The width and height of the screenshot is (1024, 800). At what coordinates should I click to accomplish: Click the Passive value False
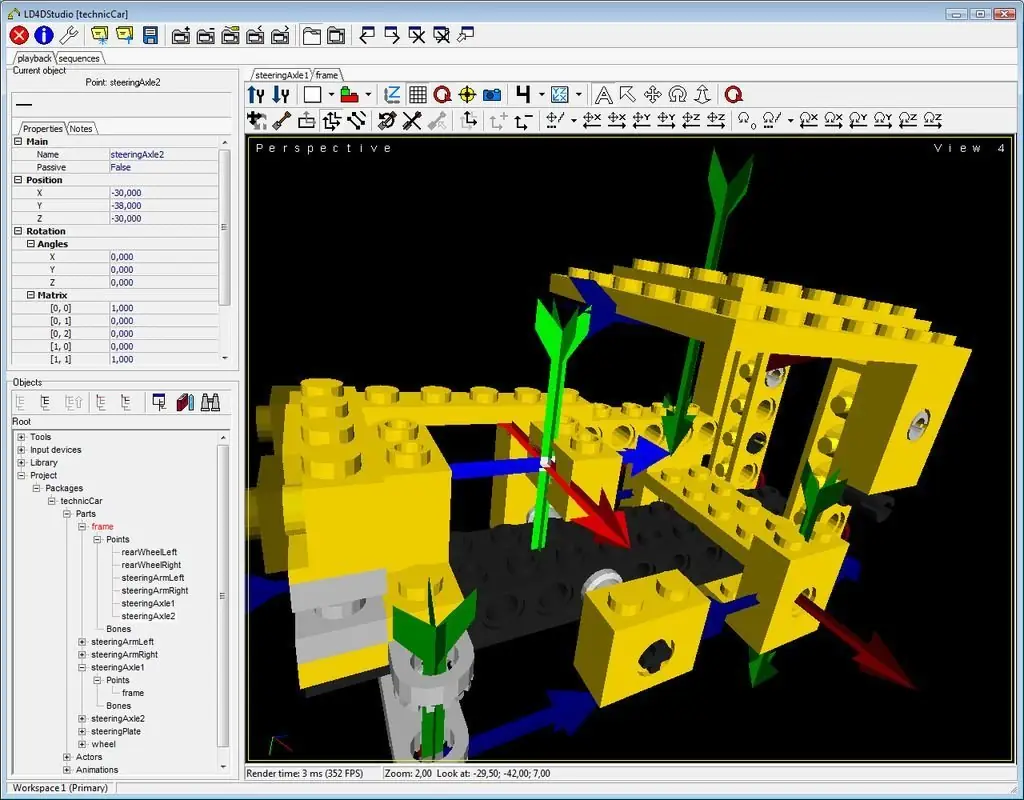coord(163,167)
